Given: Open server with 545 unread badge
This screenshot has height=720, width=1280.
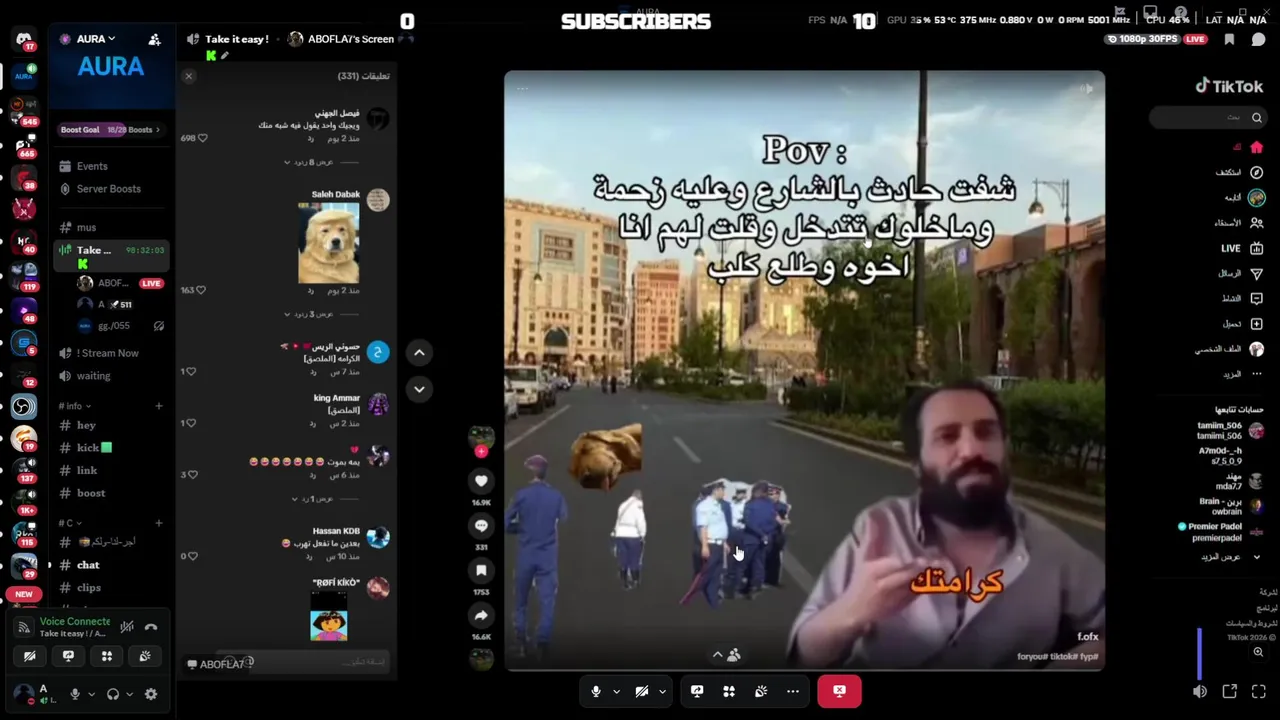Looking at the screenshot, I should click(x=24, y=110).
